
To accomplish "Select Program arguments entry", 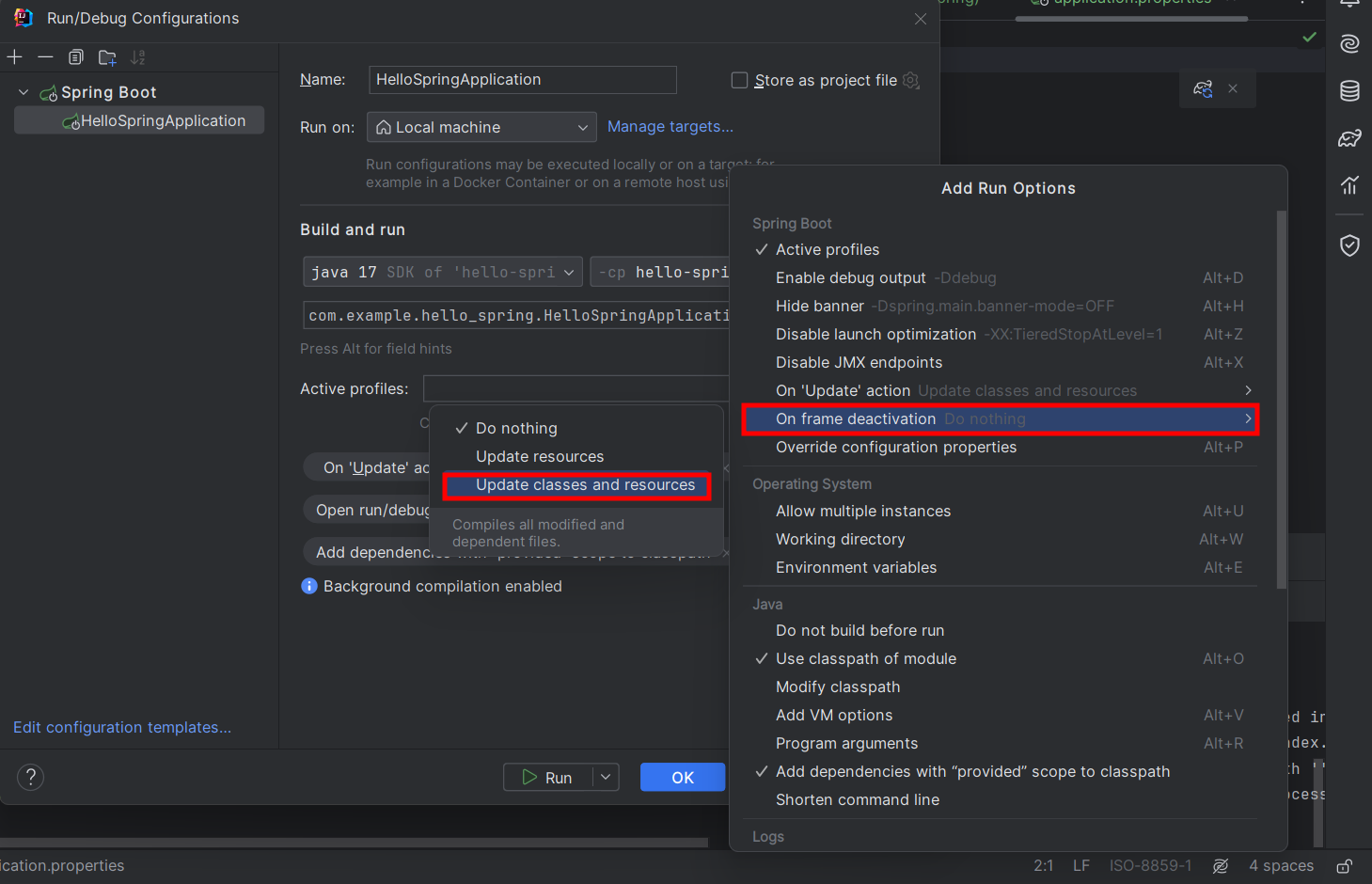I will (x=1001, y=743).
